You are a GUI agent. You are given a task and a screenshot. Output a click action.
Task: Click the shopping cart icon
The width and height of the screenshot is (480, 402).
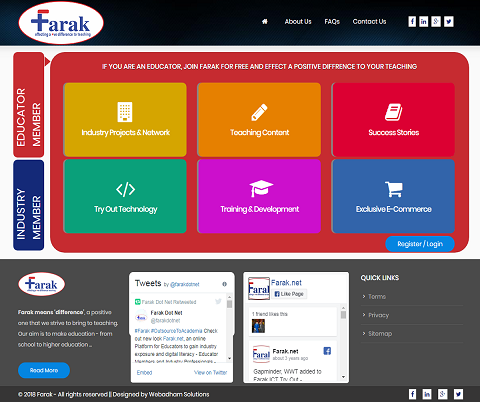tap(394, 189)
